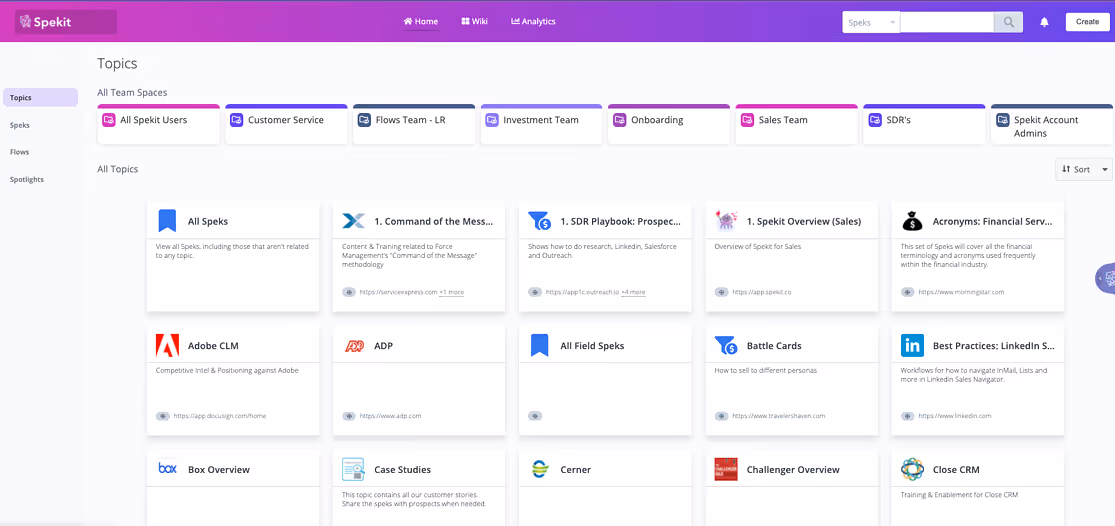Click the Battle Cards funnel icon
This screenshot has width=1115, height=526.
tap(726, 345)
